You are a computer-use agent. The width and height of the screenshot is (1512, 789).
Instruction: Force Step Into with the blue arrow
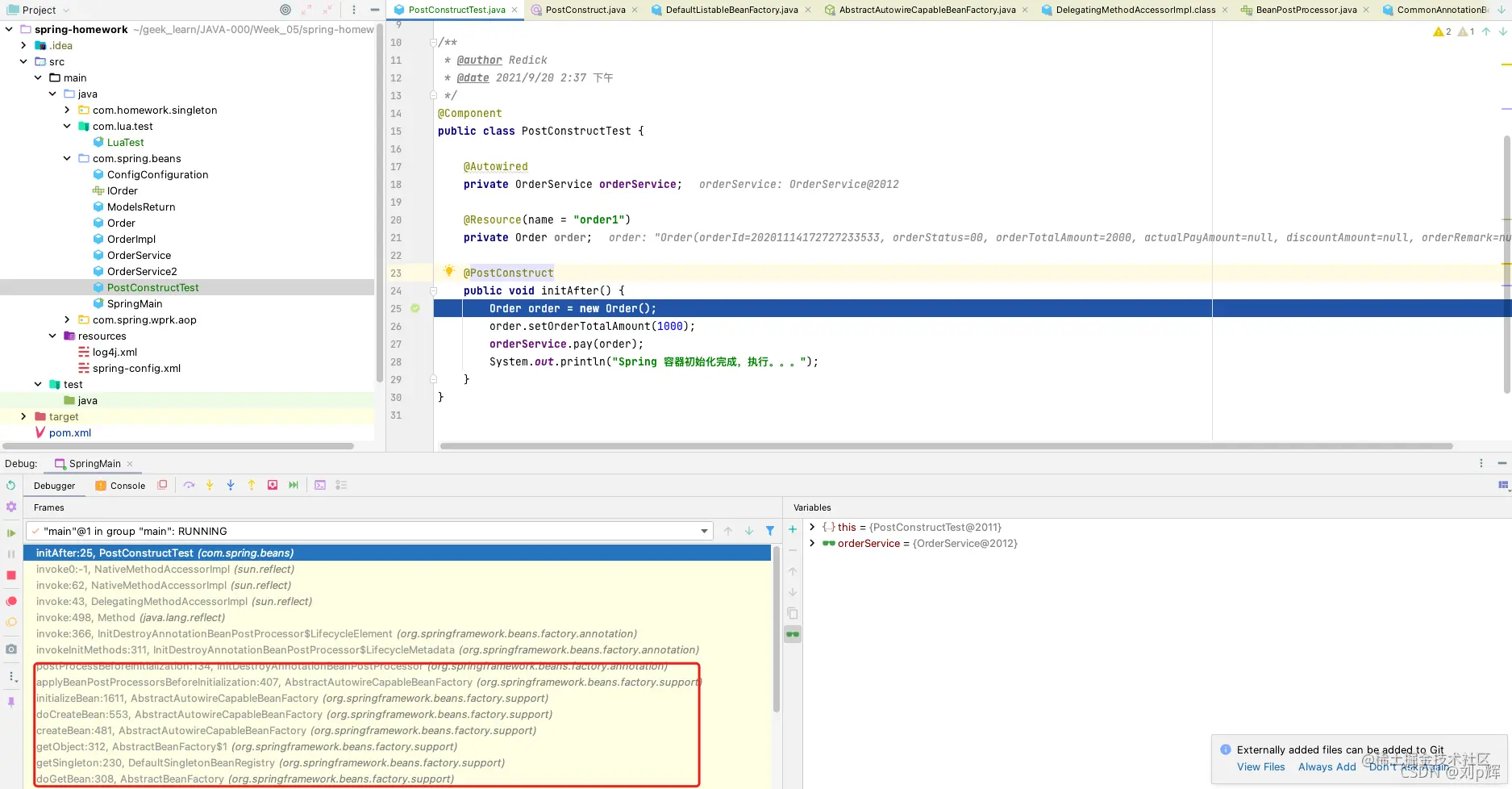[x=231, y=485]
